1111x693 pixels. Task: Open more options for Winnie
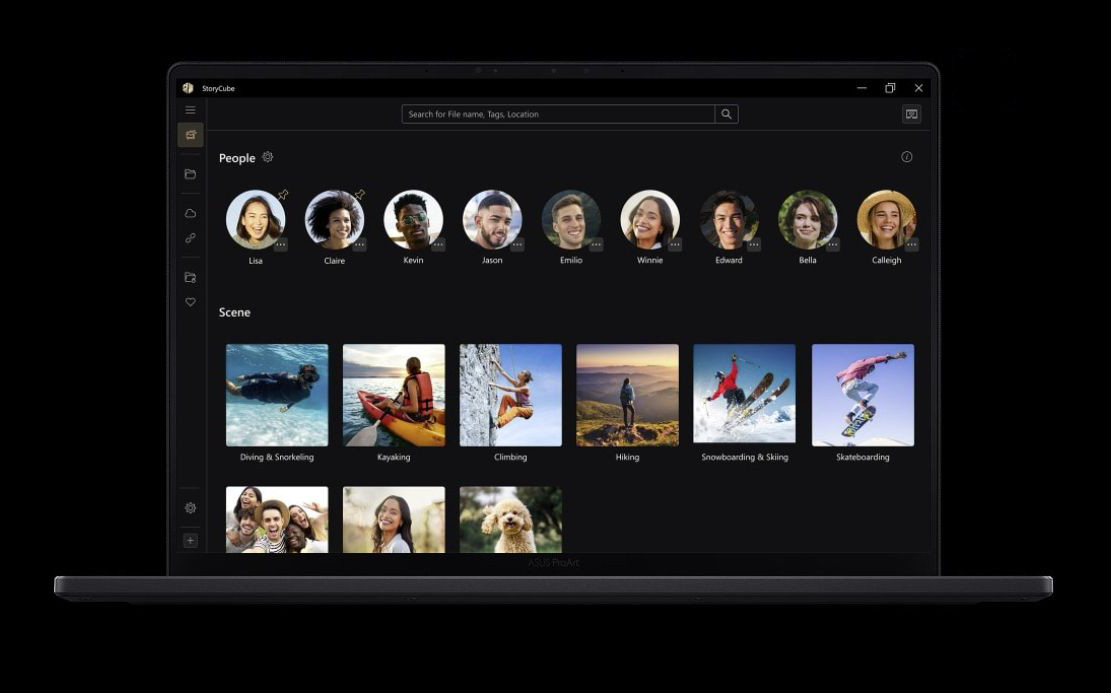tap(675, 245)
